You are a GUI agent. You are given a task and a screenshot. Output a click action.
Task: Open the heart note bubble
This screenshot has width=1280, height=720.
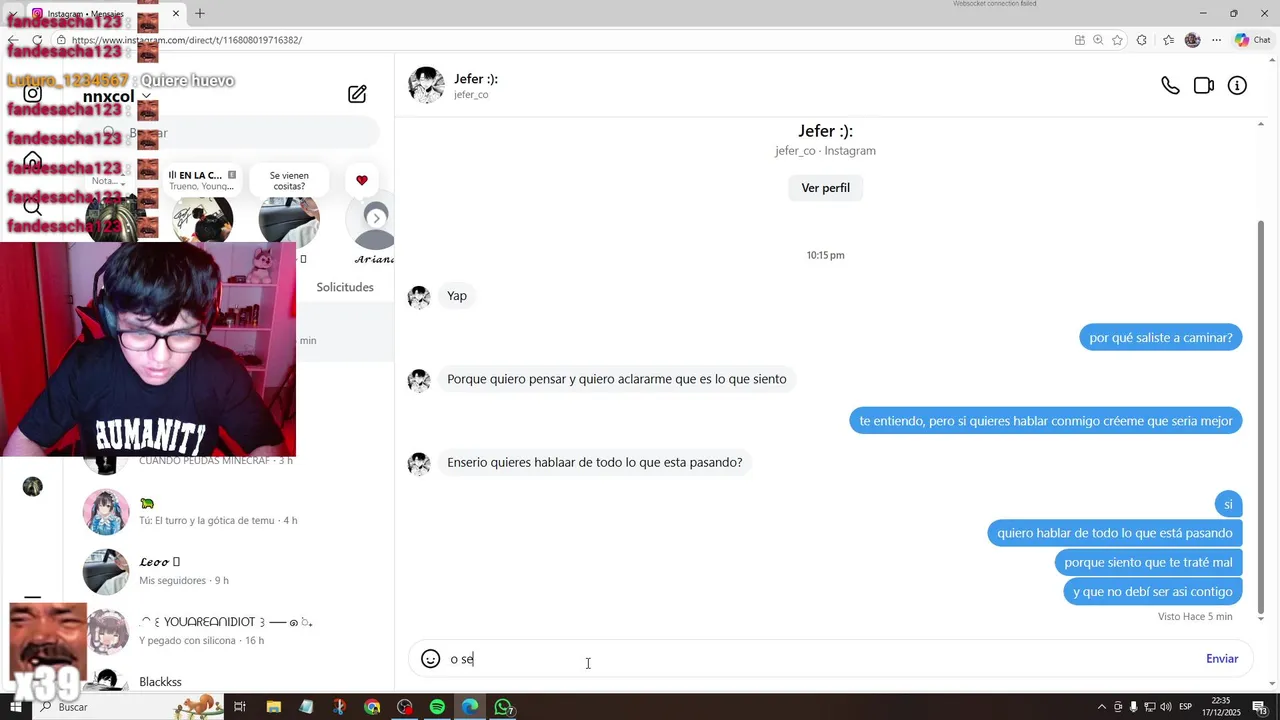click(x=362, y=180)
